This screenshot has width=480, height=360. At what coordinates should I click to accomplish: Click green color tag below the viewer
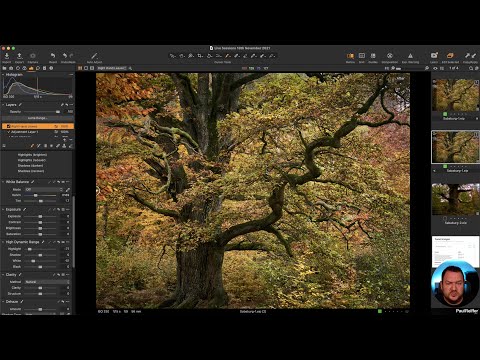tap(380, 311)
